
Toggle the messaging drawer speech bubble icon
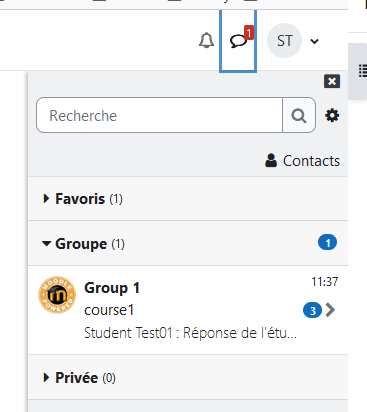point(238,41)
